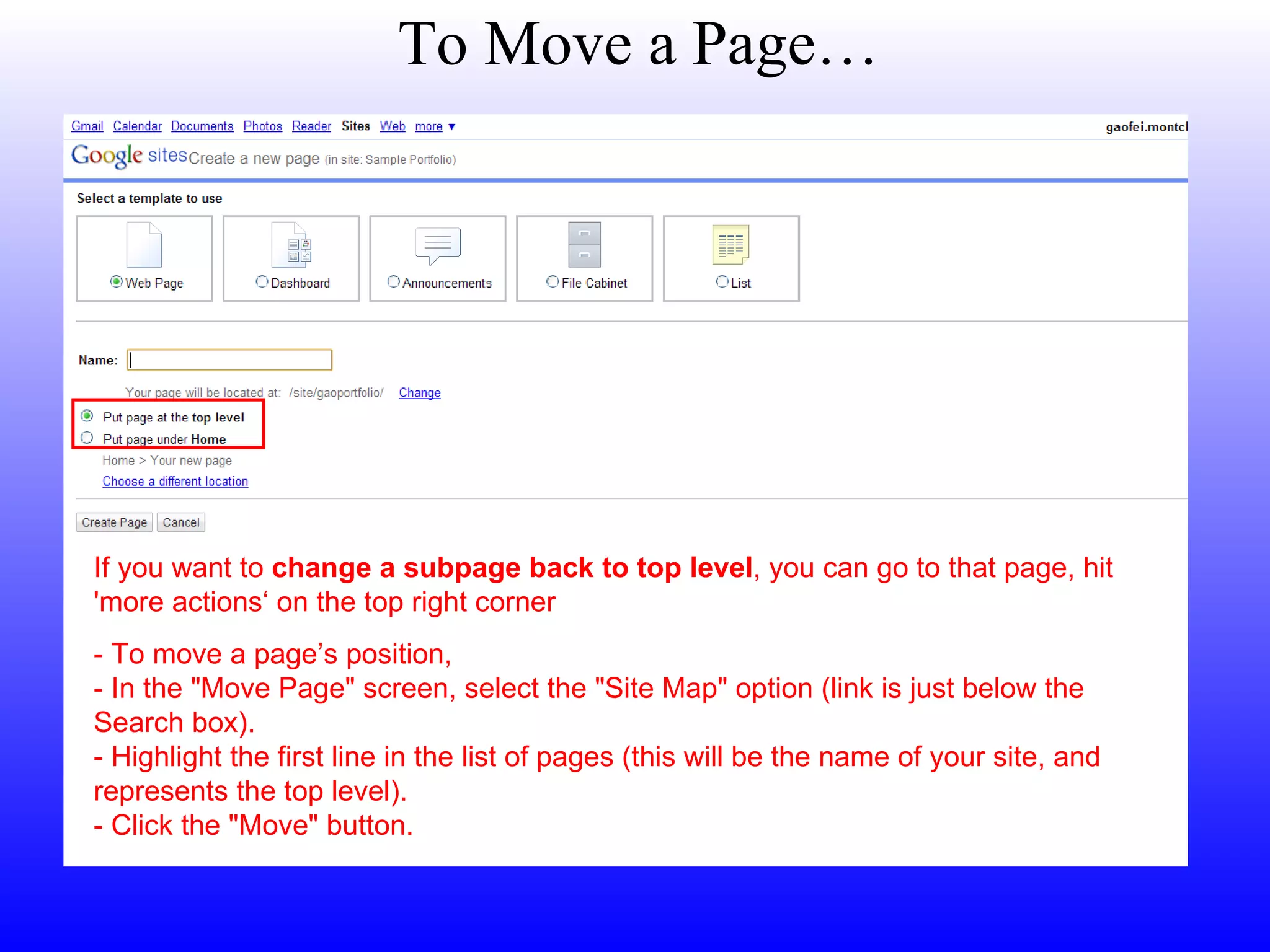
Task: Select the Announcements radio button
Action: click(393, 282)
